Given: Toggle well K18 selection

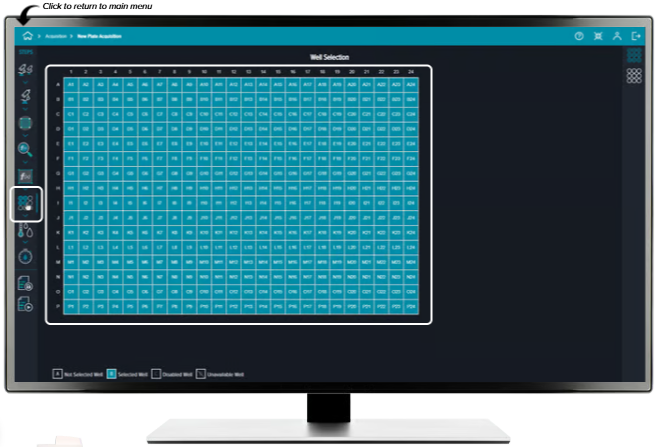Looking at the screenshot, I should pyautogui.click(x=322, y=232).
